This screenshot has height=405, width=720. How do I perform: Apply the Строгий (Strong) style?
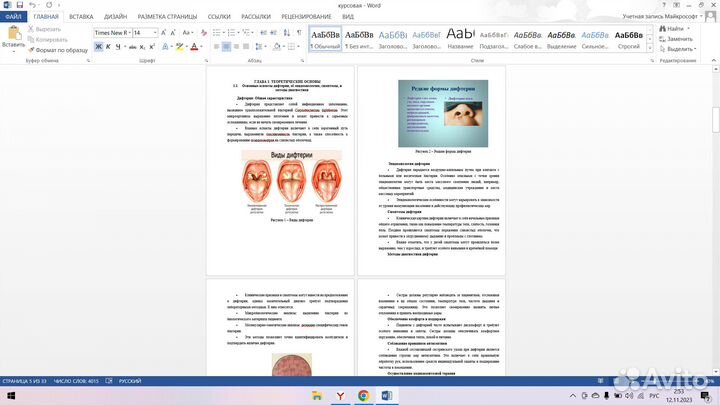coord(629,39)
